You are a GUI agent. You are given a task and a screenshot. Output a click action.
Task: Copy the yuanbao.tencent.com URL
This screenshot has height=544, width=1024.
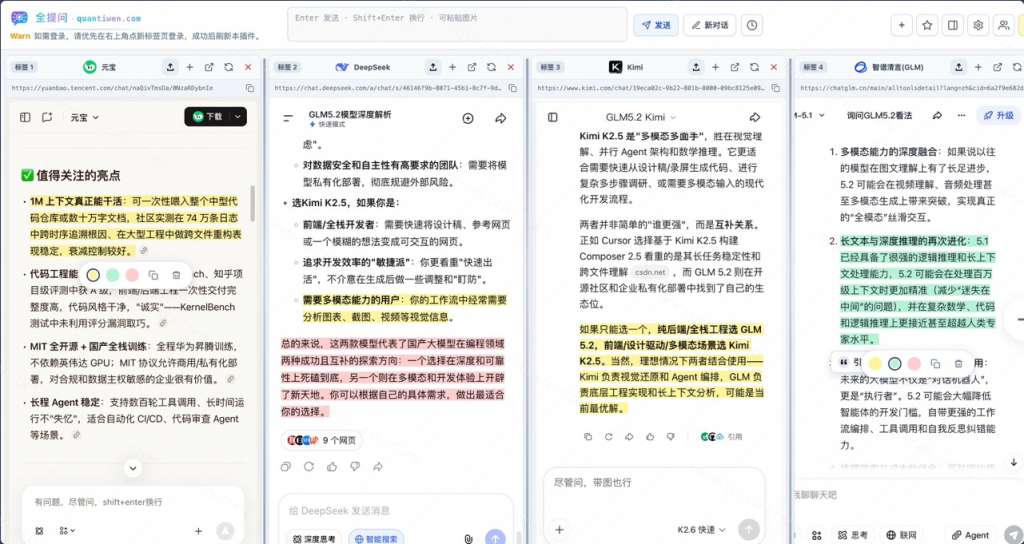[x=249, y=88]
